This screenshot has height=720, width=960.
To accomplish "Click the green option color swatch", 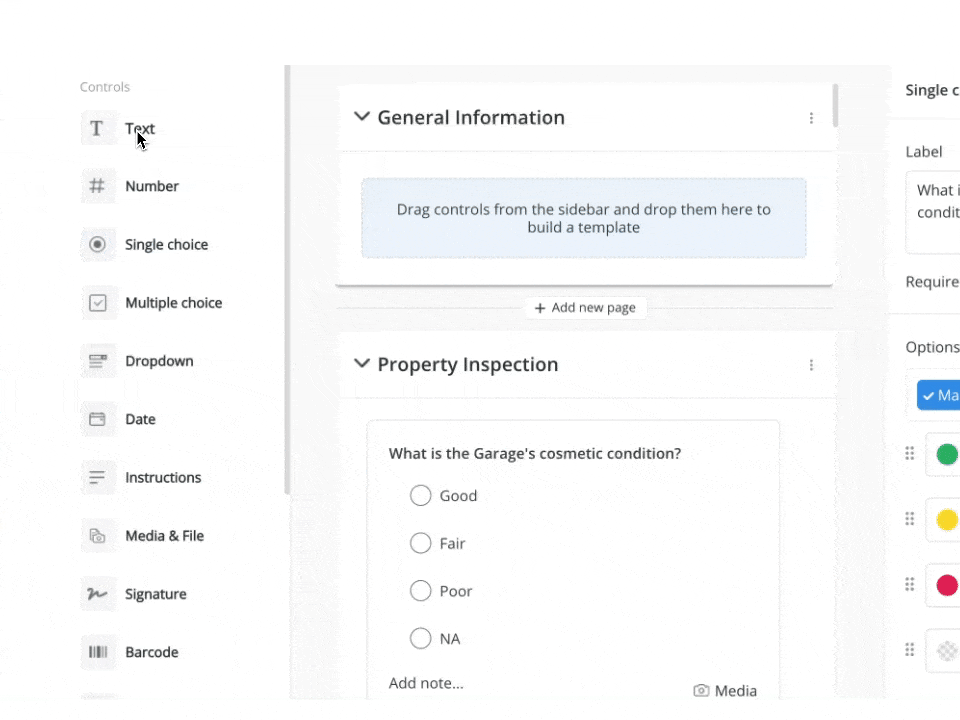I will point(946,455).
